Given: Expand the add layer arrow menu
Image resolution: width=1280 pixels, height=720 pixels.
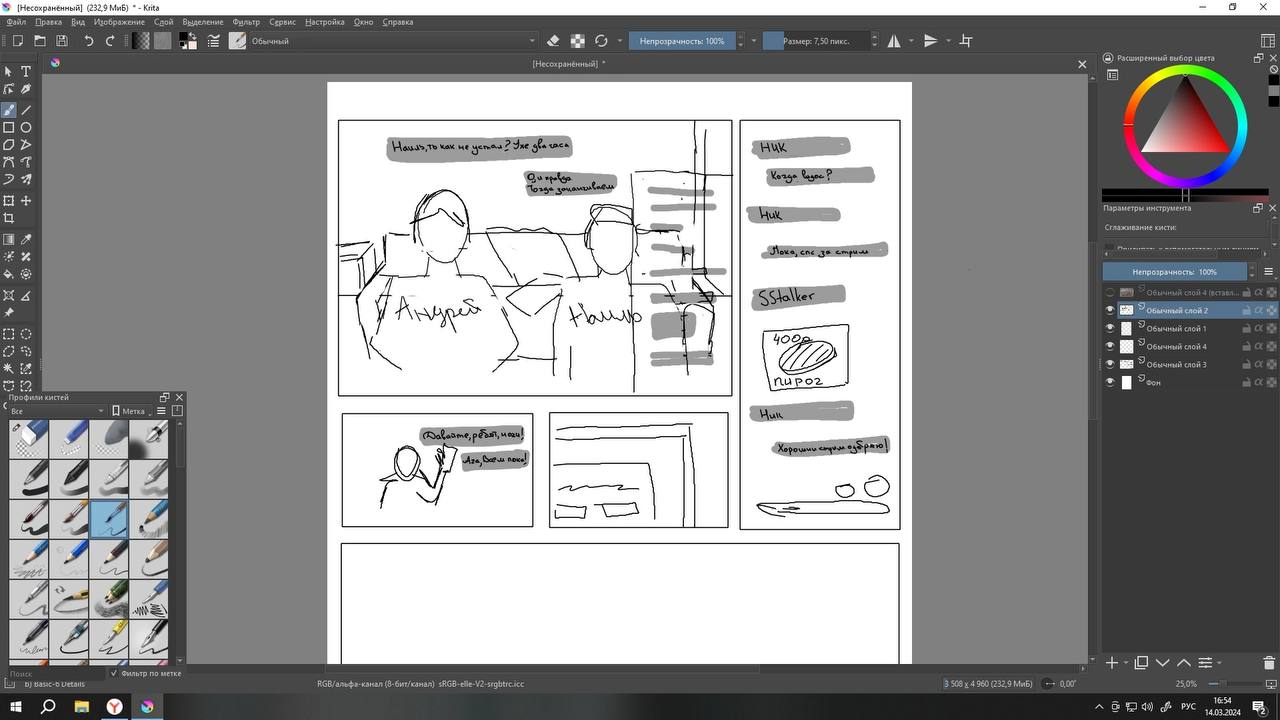Looking at the screenshot, I should pos(1126,663).
